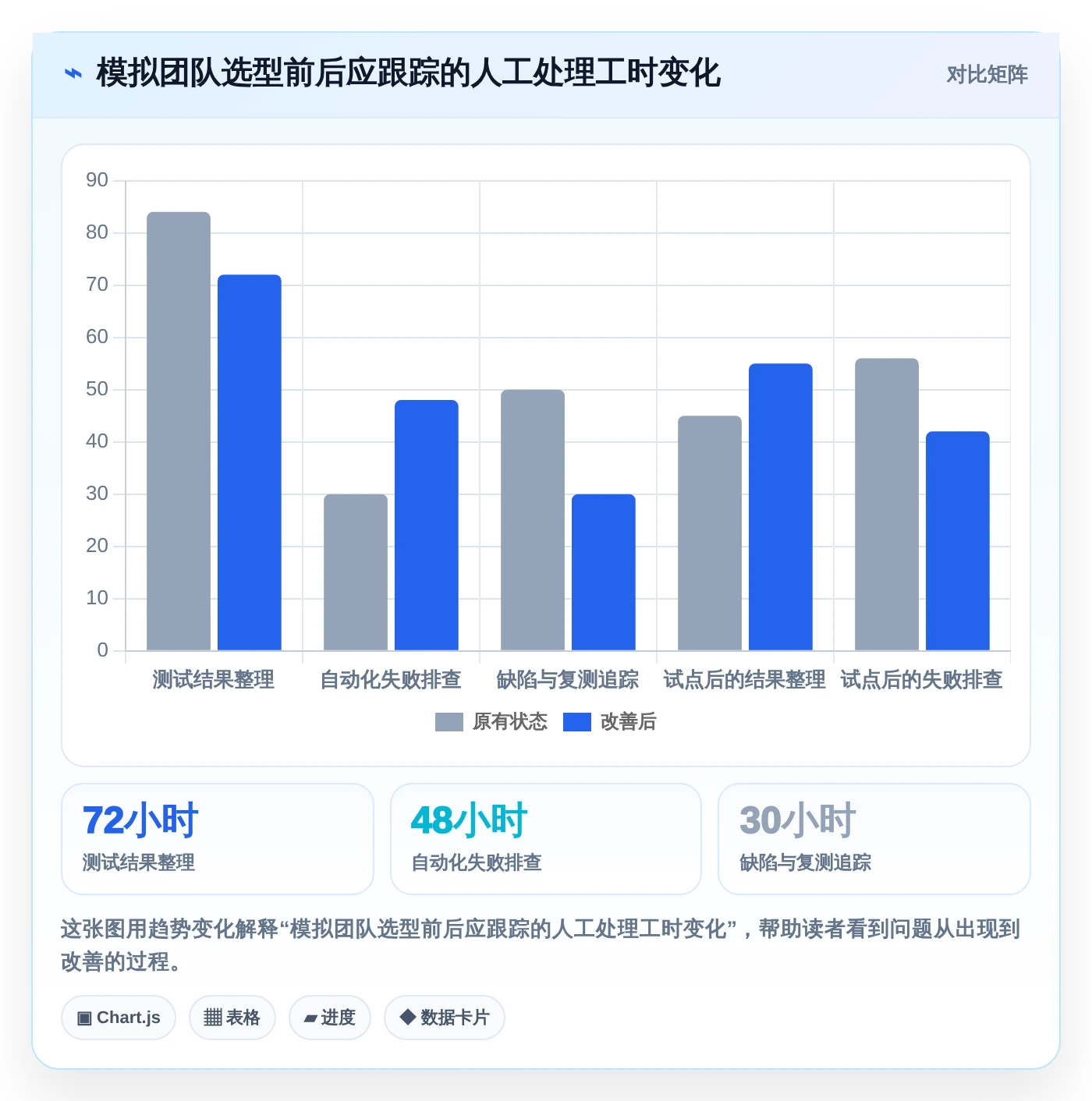Viewport: 1092px width, 1101px height.
Task: Click the 50 y-axis tick label
Action: [x=97, y=389]
